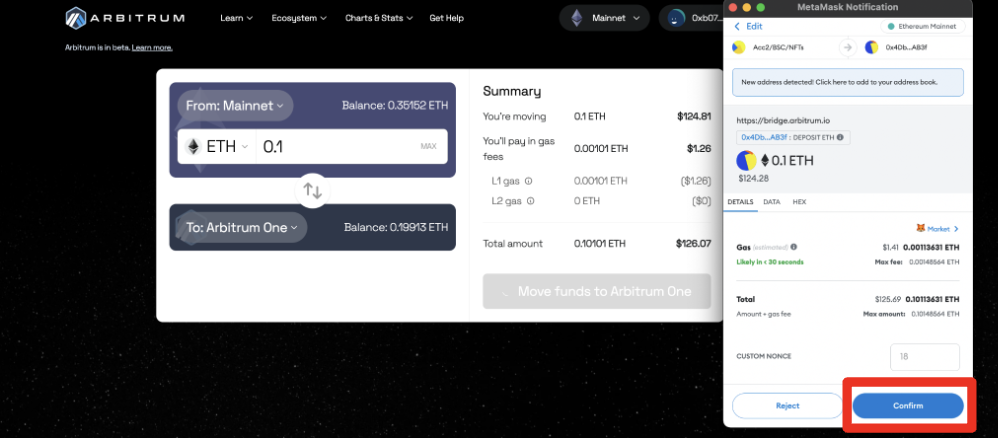
Task: Open the From: Mainnet network dropdown
Action: coord(235,106)
